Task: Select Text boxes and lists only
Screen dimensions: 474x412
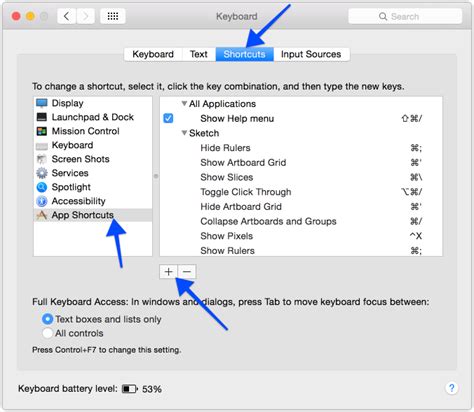Action: click(47, 319)
